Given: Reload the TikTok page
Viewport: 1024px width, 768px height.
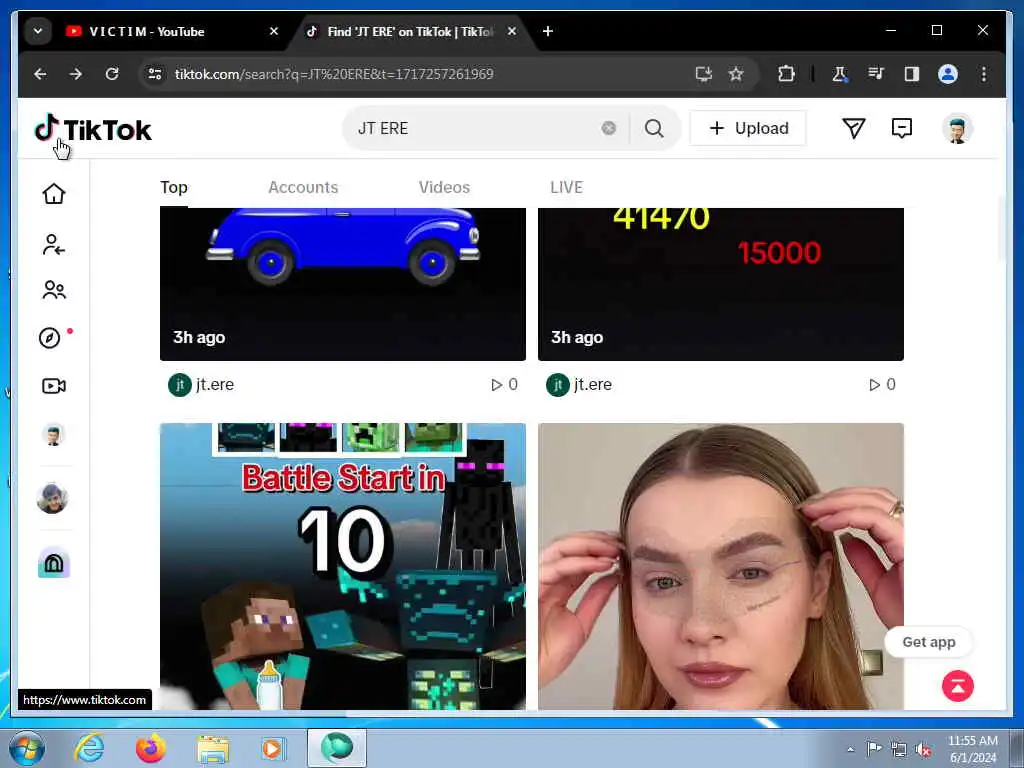Looking at the screenshot, I should click(x=112, y=74).
